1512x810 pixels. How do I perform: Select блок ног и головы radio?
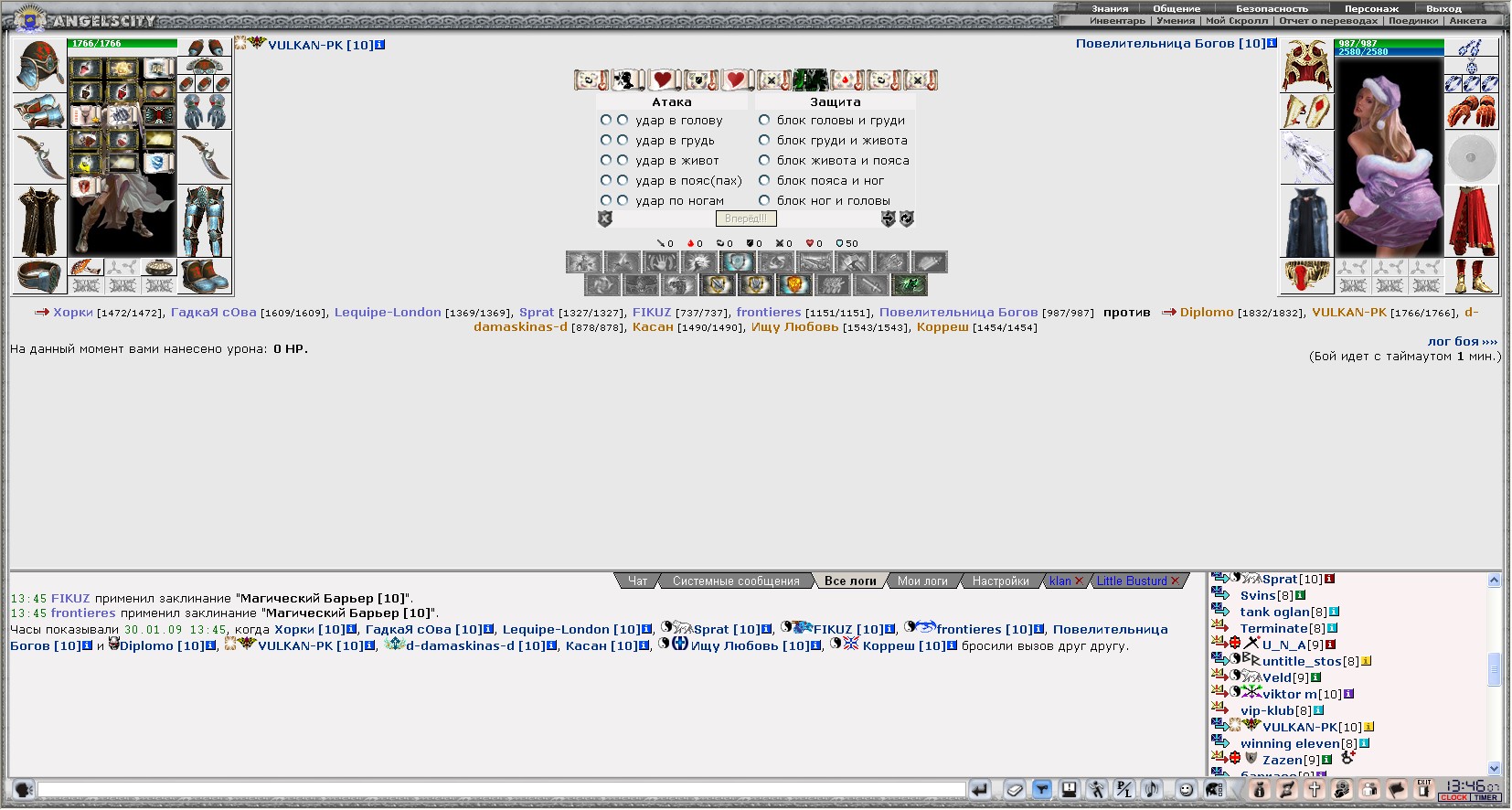tap(764, 200)
